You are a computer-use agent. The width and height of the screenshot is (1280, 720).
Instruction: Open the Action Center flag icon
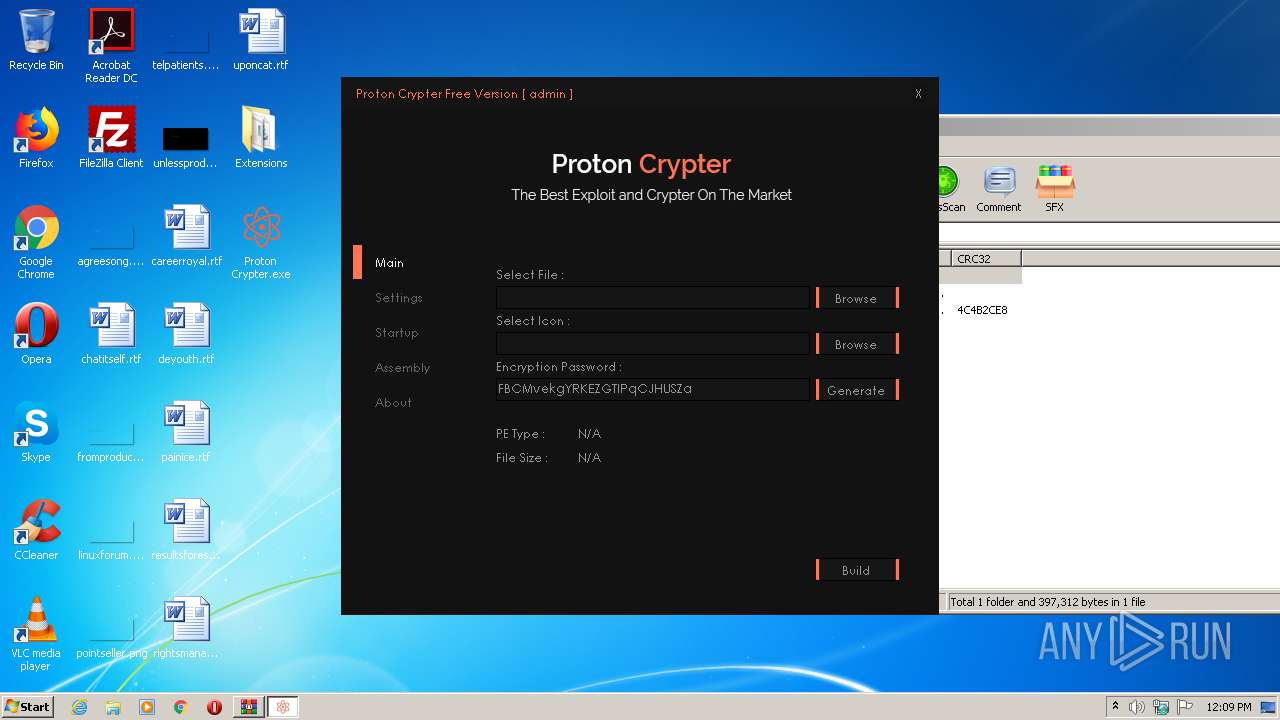[1185, 707]
